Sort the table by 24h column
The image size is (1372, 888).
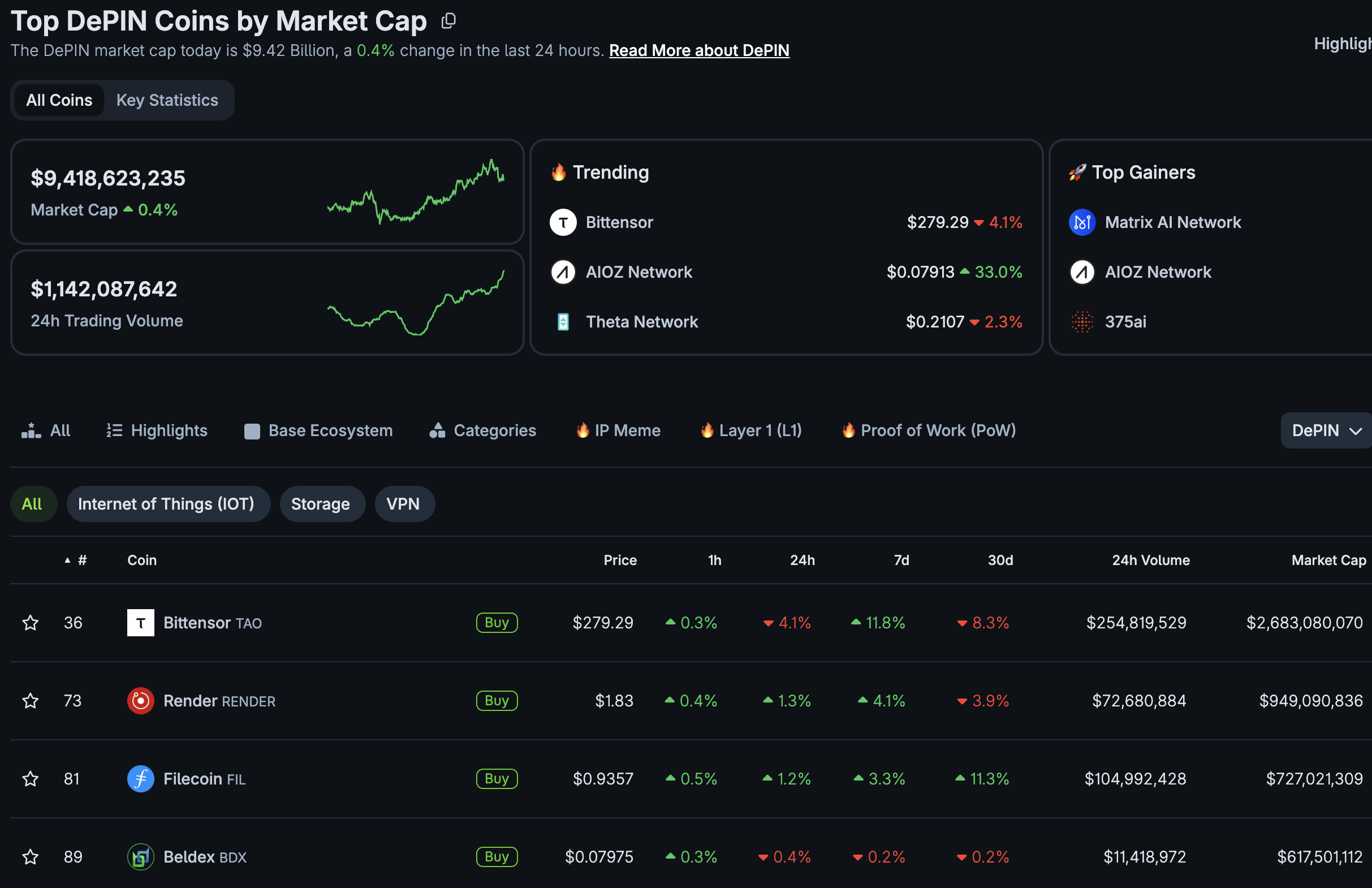pyautogui.click(x=802, y=560)
